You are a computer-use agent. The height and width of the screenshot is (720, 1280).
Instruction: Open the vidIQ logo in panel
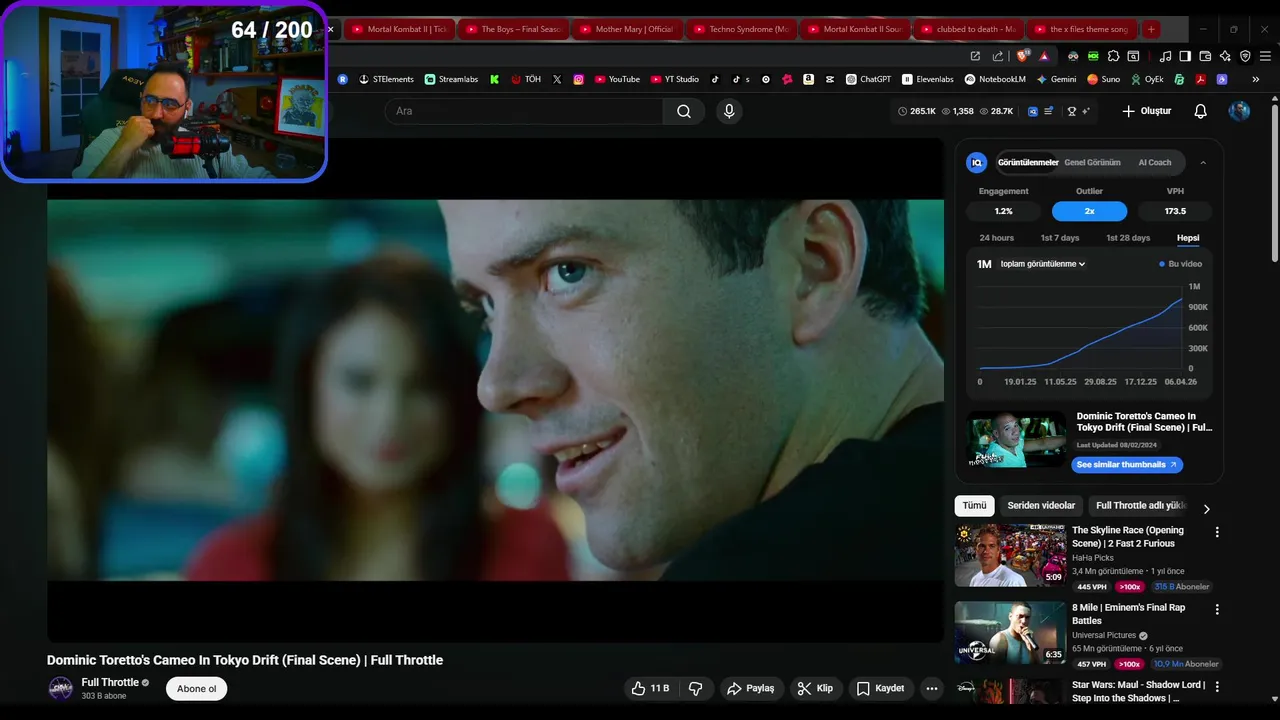point(977,162)
